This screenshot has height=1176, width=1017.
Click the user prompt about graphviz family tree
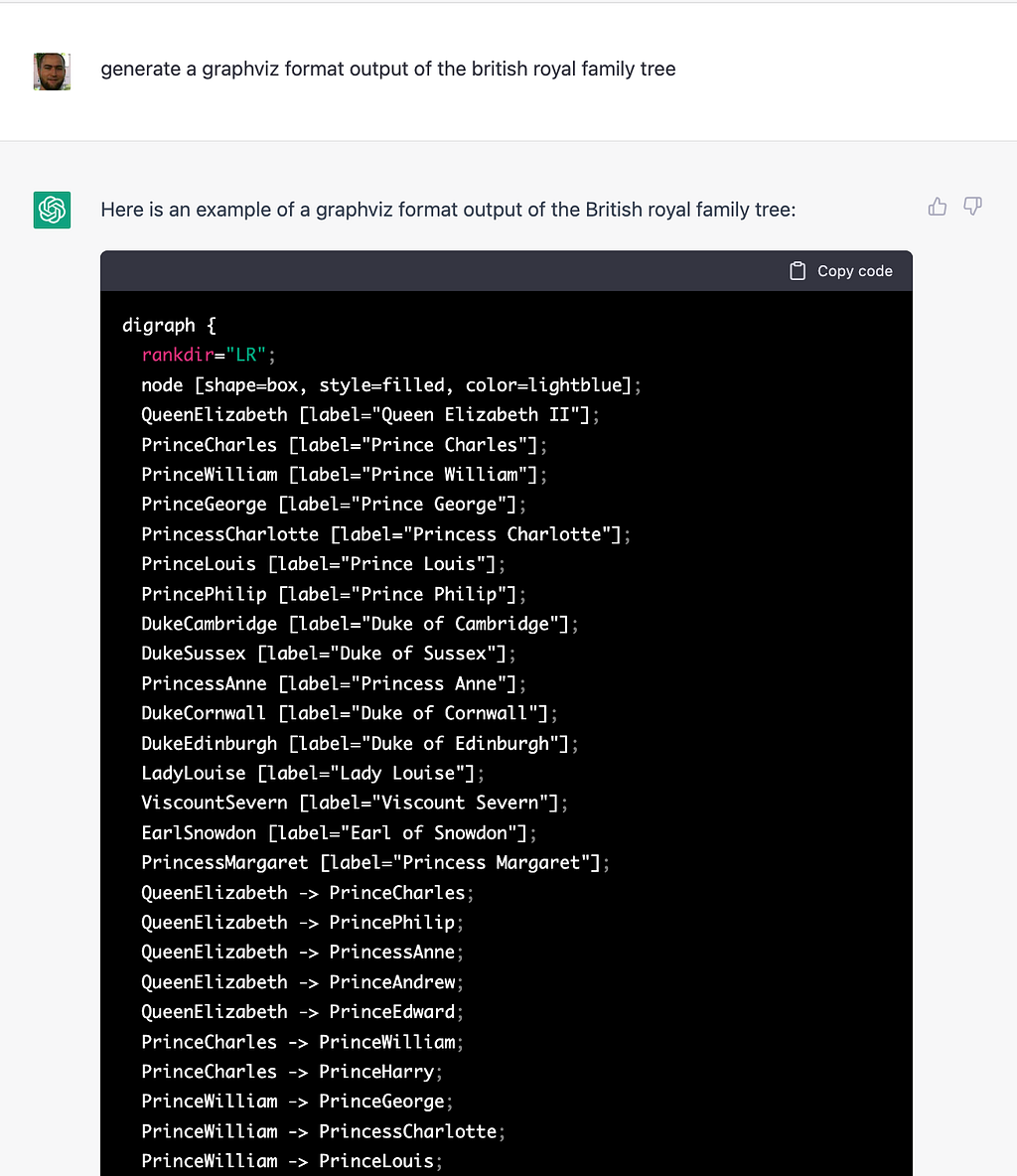point(387,70)
